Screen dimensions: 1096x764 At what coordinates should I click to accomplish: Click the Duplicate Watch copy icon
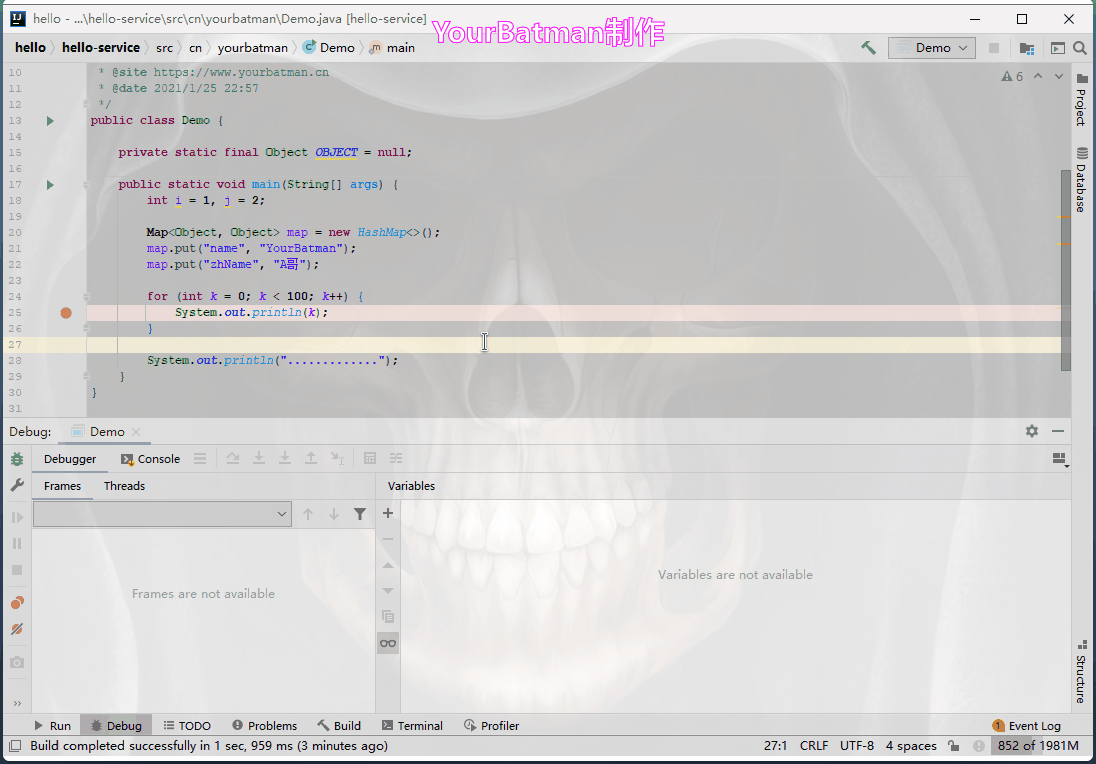[x=388, y=617]
